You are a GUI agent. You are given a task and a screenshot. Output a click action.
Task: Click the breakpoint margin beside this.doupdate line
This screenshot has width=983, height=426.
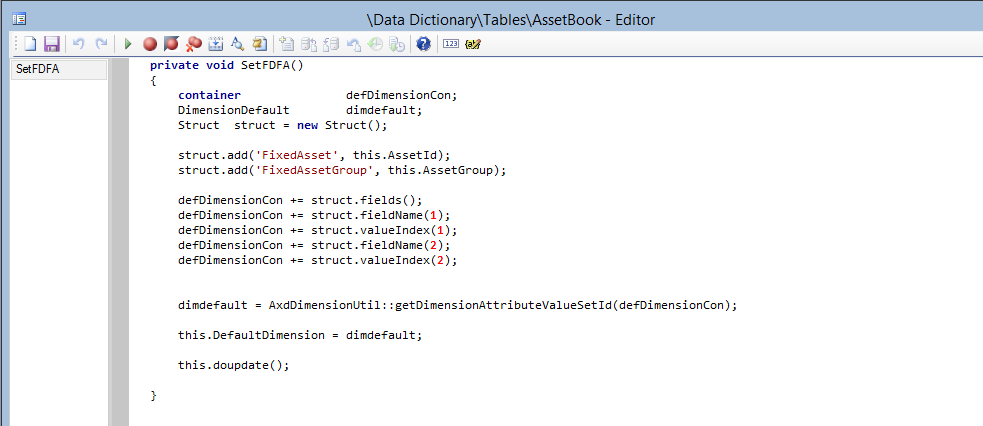(x=119, y=365)
